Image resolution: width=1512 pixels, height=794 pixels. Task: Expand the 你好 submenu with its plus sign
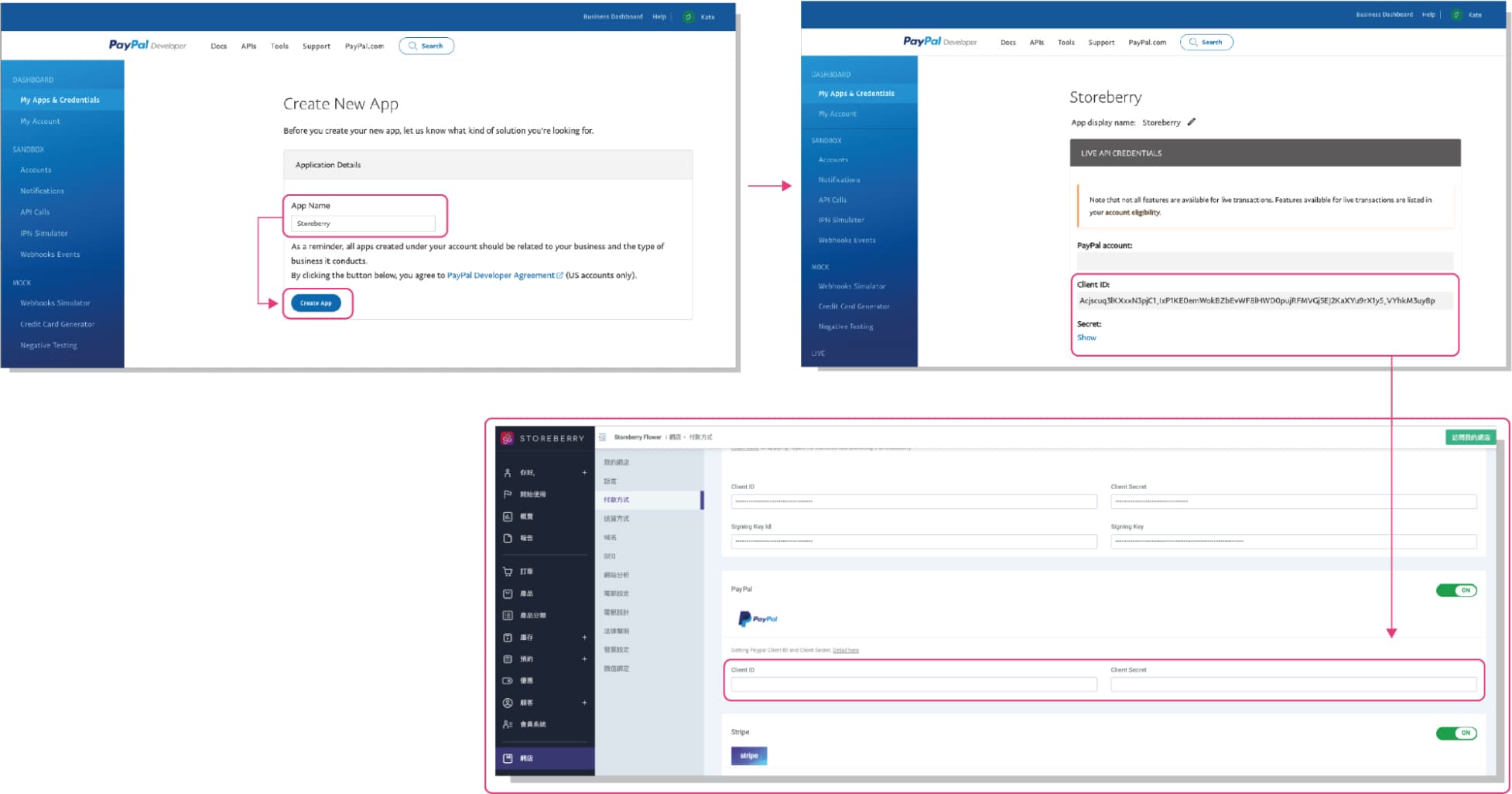coord(584,472)
